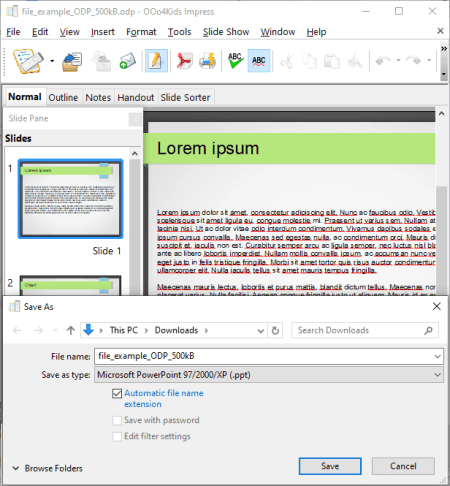Click the Document as E-mail icon
The image size is (450, 486).
128,61
